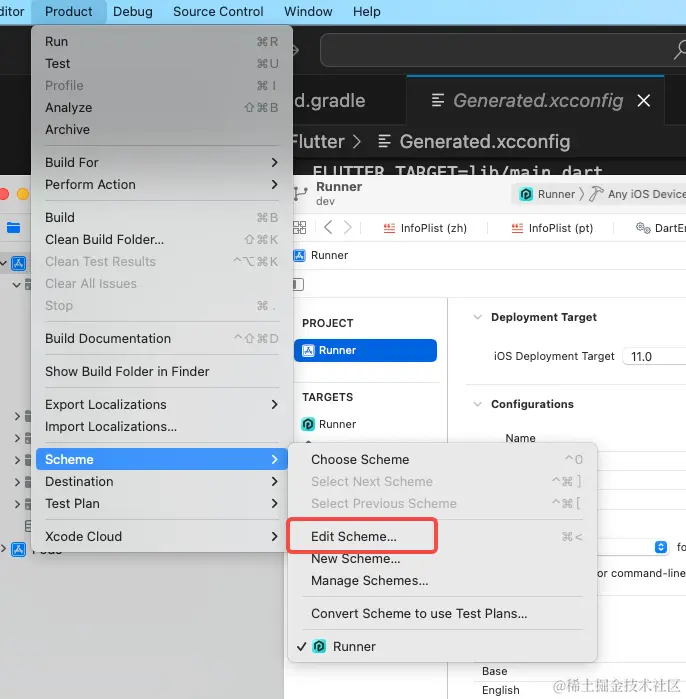Click the Generated.xcconfig breadcrumb
The width and height of the screenshot is (686, 699).
click(474, 142)
